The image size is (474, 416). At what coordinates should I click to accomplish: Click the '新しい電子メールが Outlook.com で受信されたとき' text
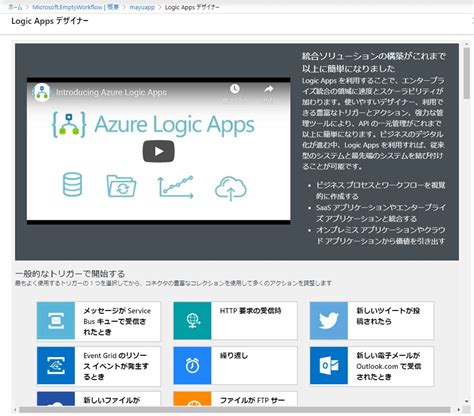pyautogui.click(x=388, y=366)
